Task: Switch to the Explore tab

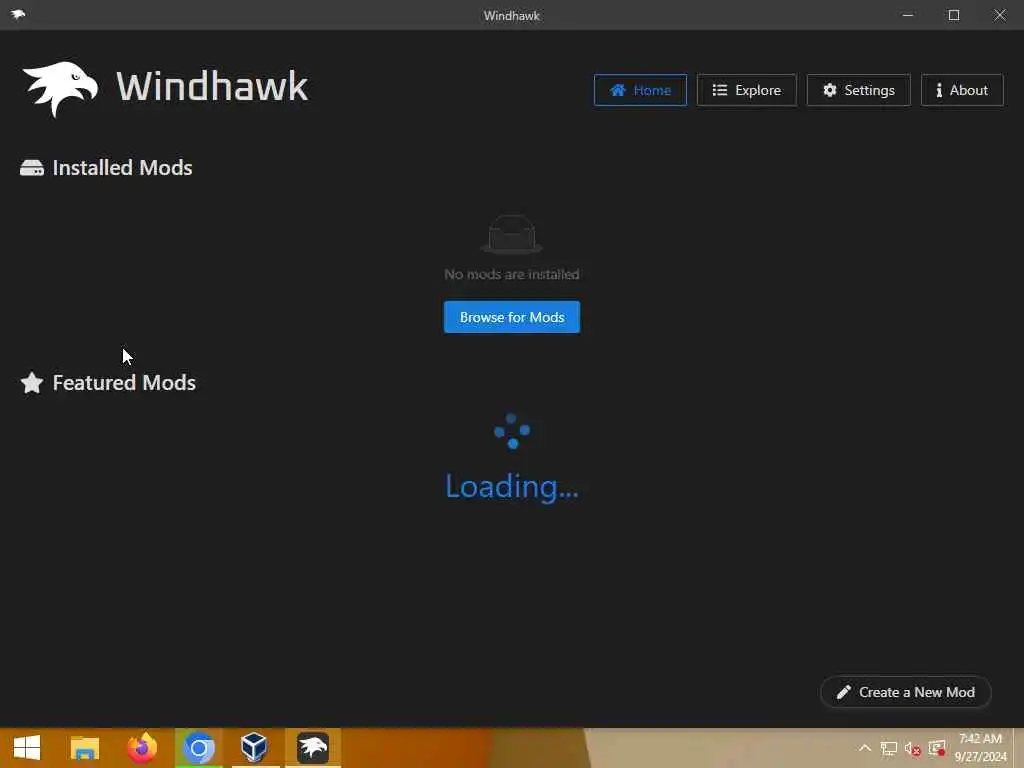Action: click(x=746, y=90)
